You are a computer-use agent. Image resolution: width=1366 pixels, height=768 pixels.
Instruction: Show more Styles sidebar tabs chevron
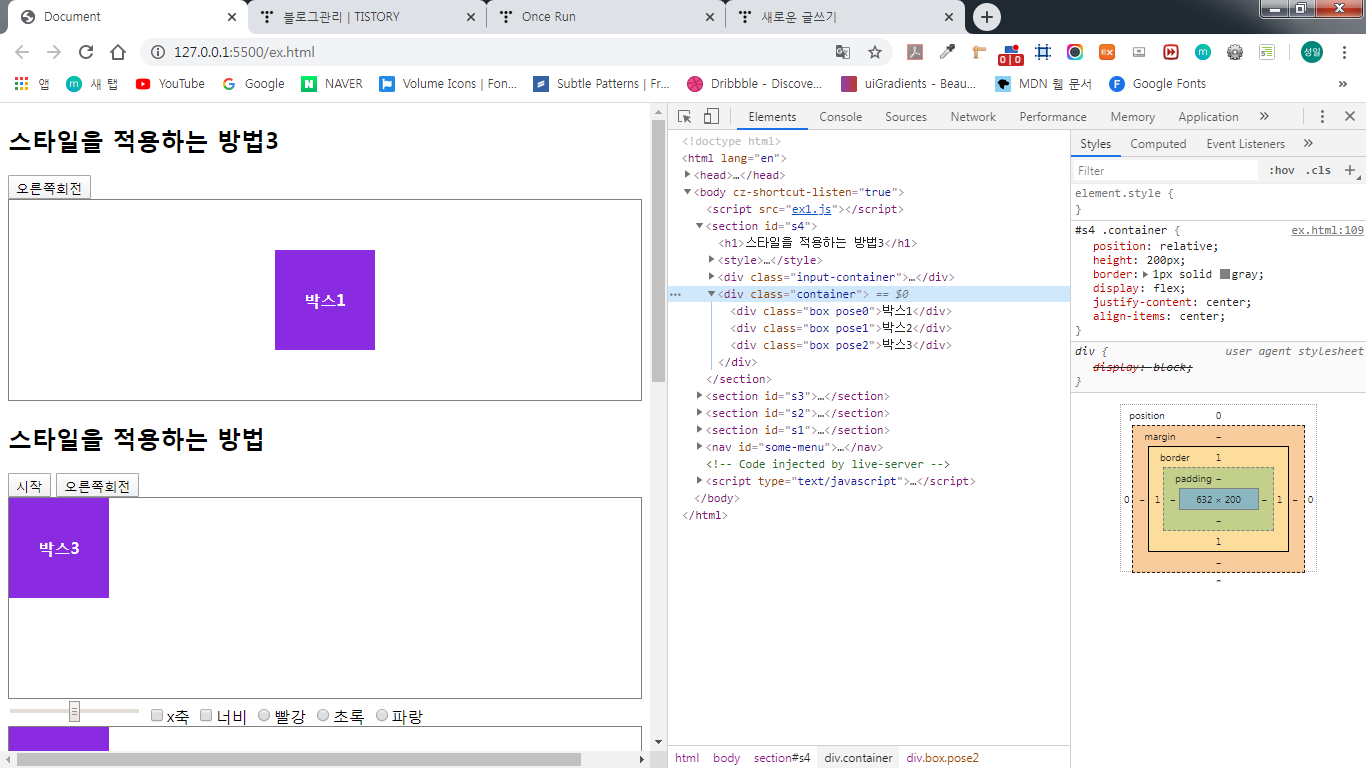pos(1308,144)
